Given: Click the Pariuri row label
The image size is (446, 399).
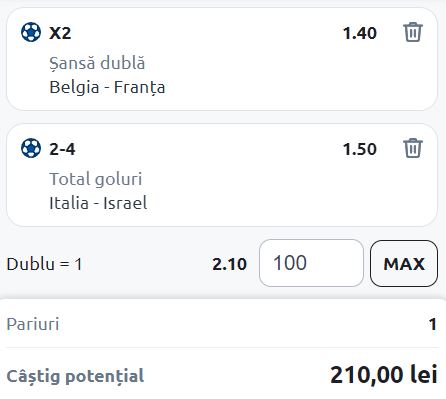Looking at the screenshot, I should pos(33,324).
